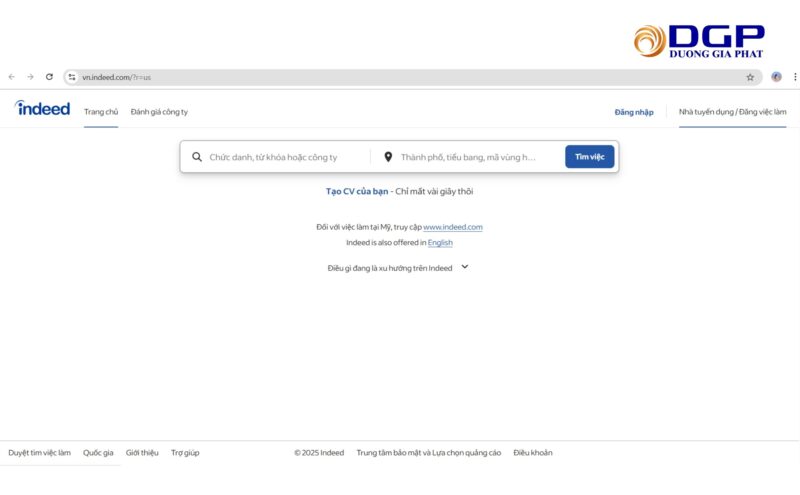Click the Tìm việc button

point(590,157)
